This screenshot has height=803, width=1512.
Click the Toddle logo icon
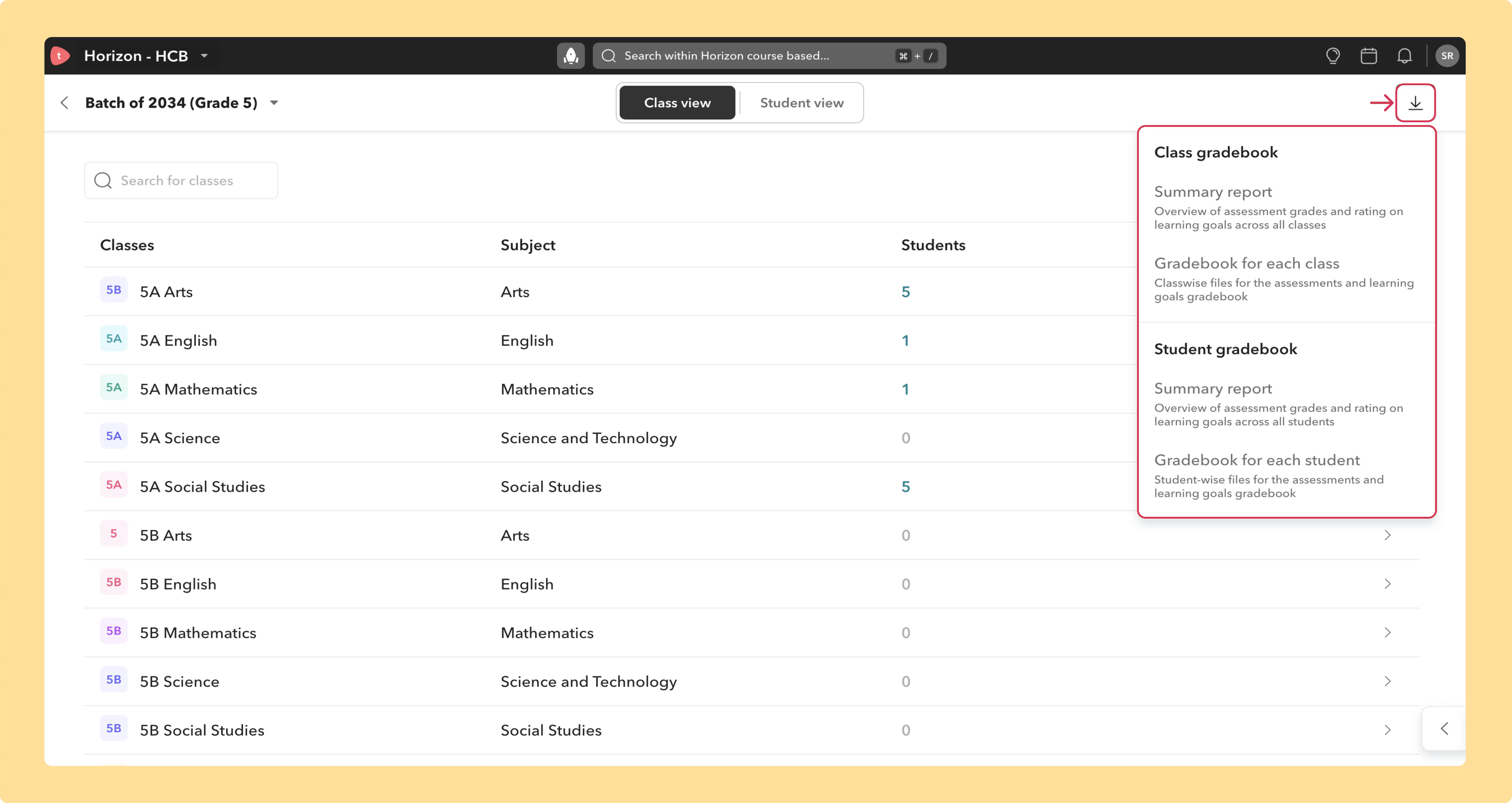(60, 56)
